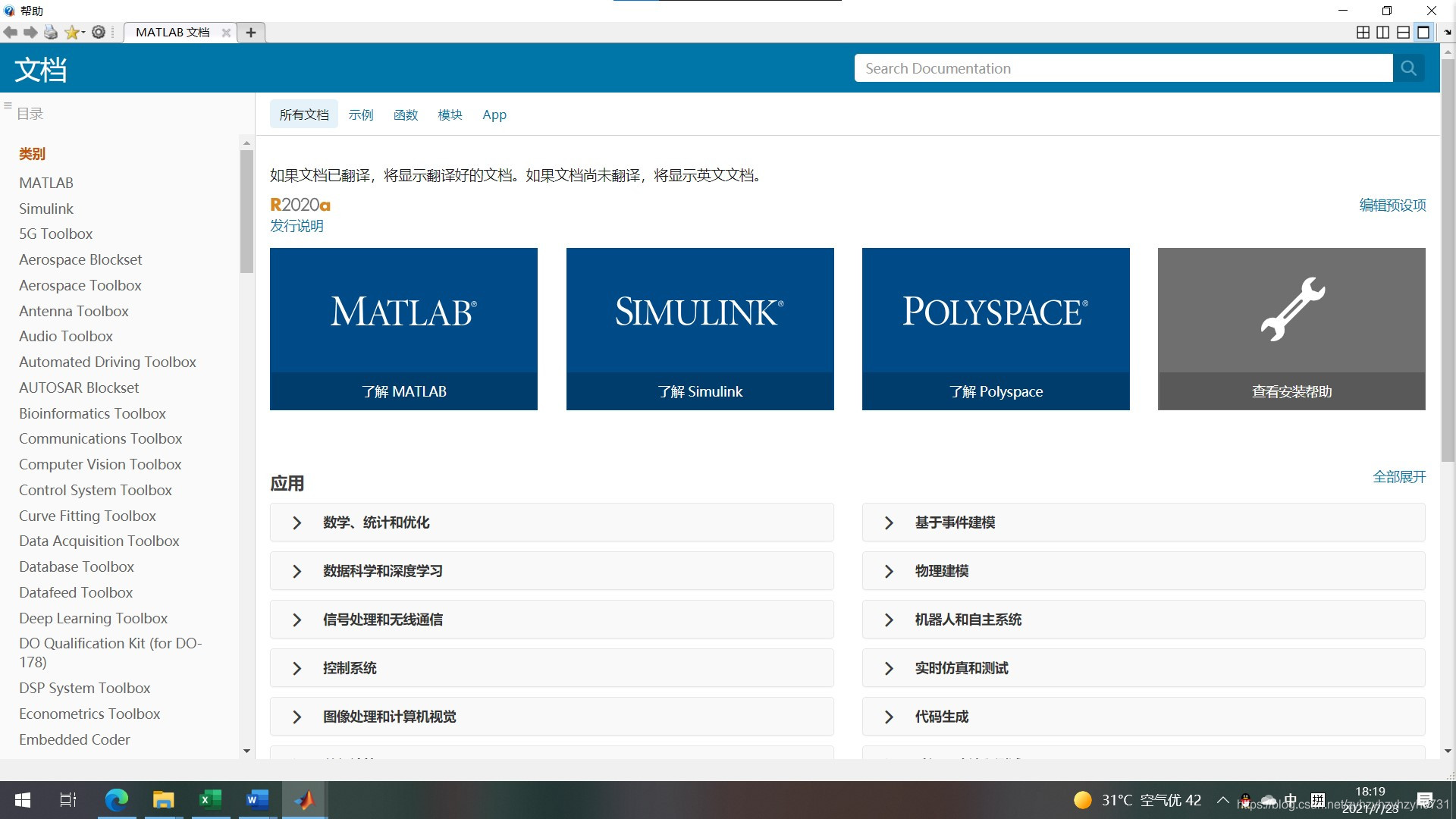The height and width of the screenshot is (819, 1456).
Task: Switch to MATLAB on the taskbar
Action: click(x=304, y=800)
